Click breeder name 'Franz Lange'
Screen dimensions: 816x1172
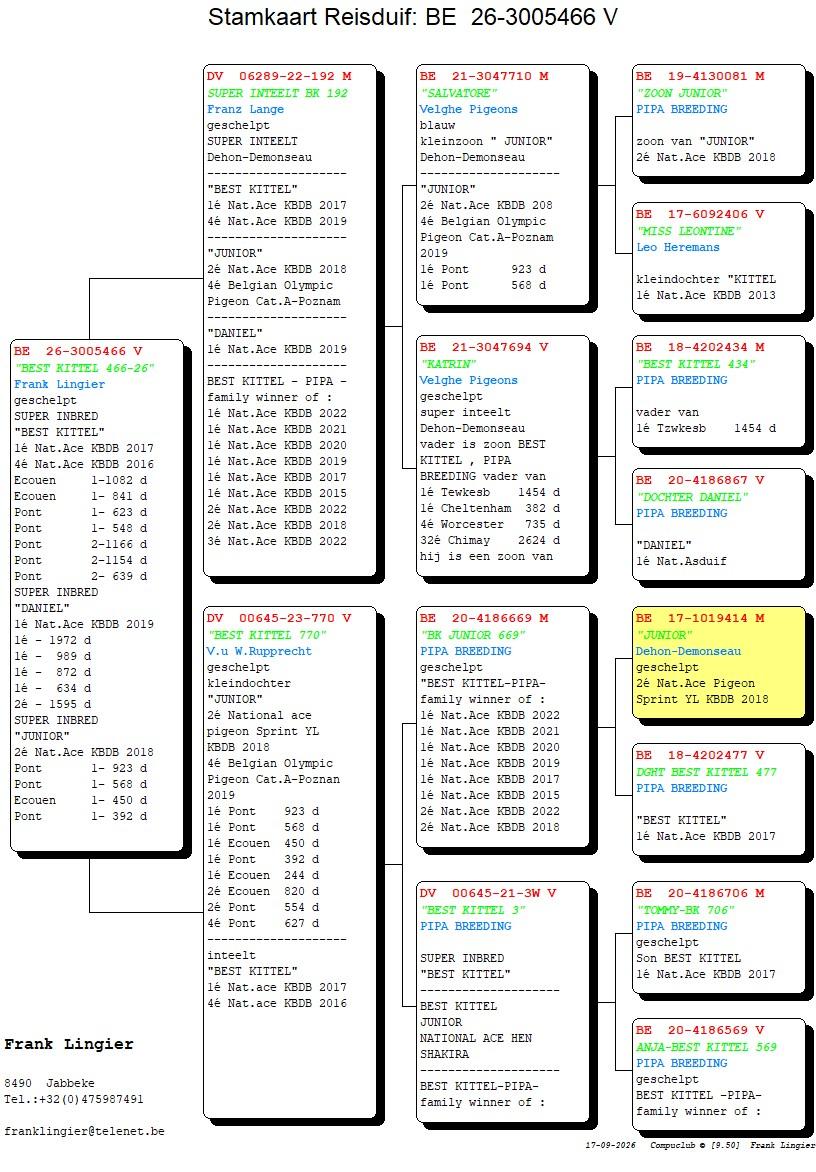246,109
